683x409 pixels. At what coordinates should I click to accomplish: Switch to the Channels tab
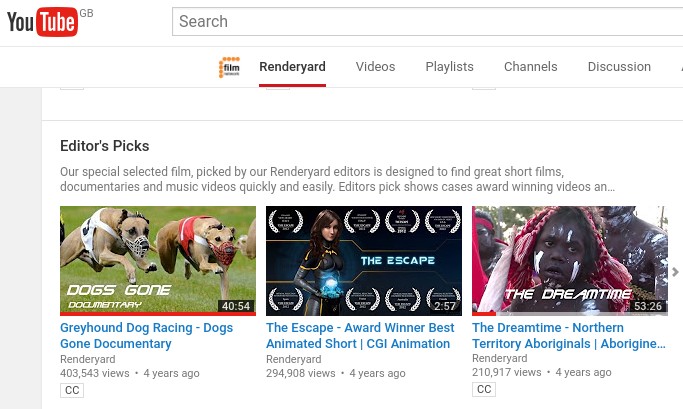click(x=531, y=67)
